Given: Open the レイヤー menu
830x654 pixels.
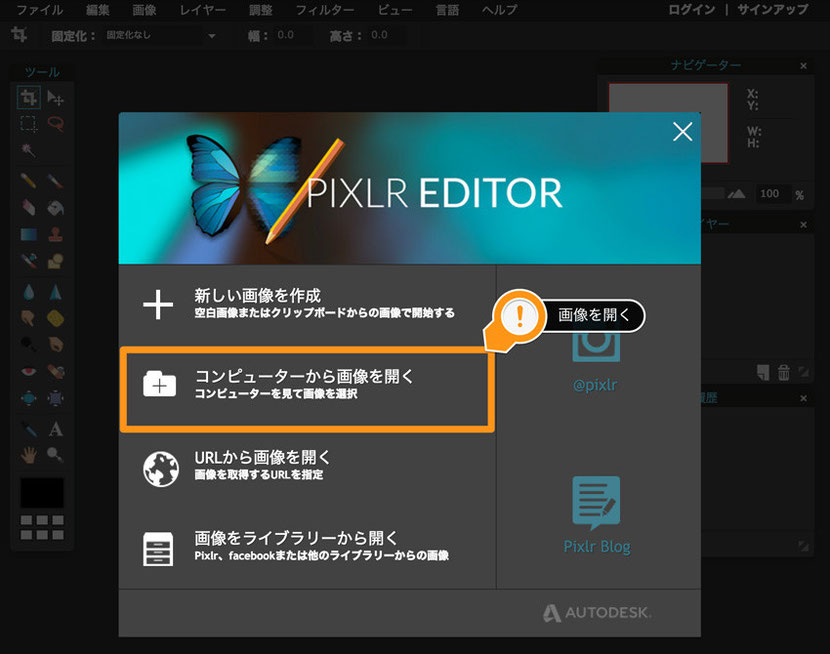Looking at the screenshot, I should click(x=202, y=10).
